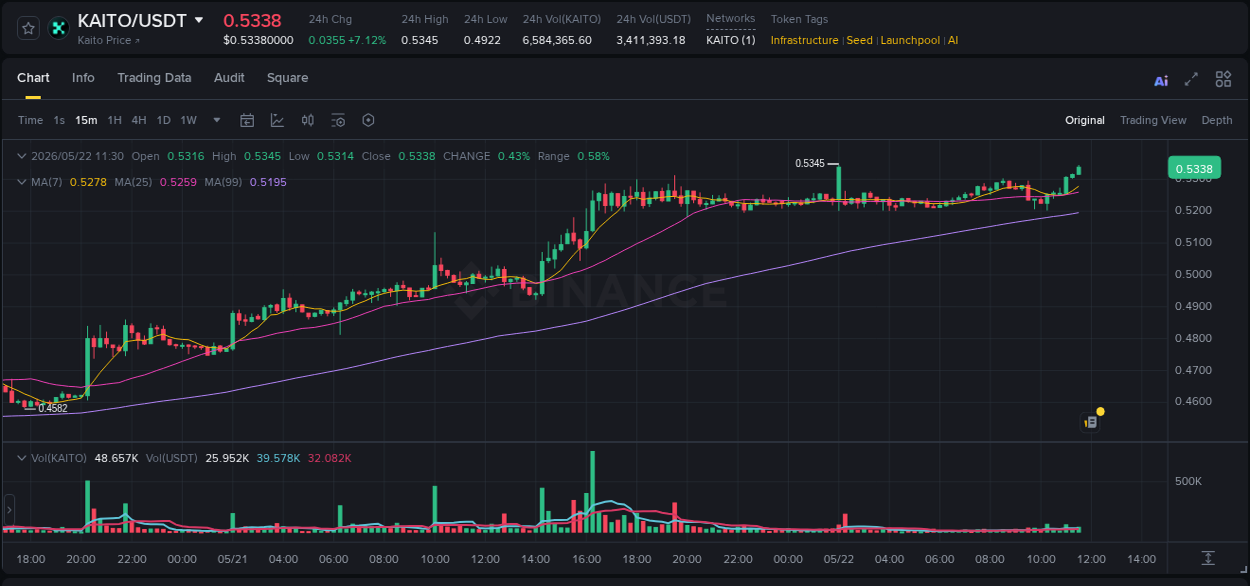
Task: Switch to the Info tab
Action: [x=83, y=78]
